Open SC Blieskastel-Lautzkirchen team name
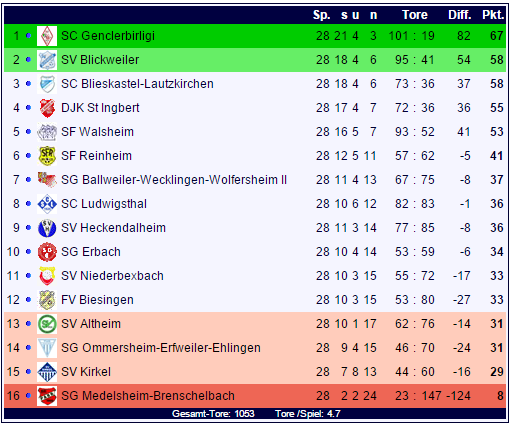 137,84
